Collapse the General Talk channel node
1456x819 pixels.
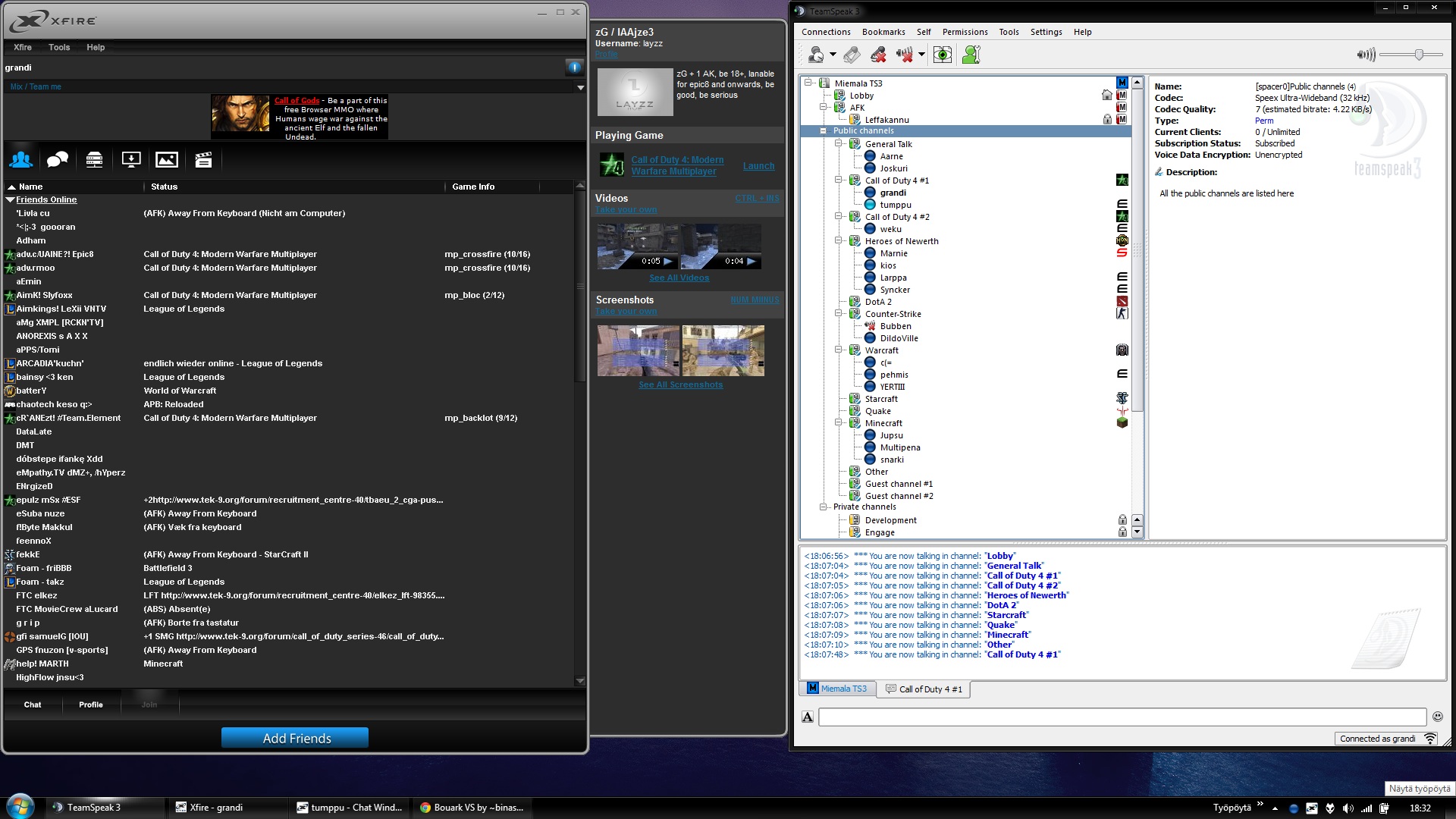pos(839,144)
